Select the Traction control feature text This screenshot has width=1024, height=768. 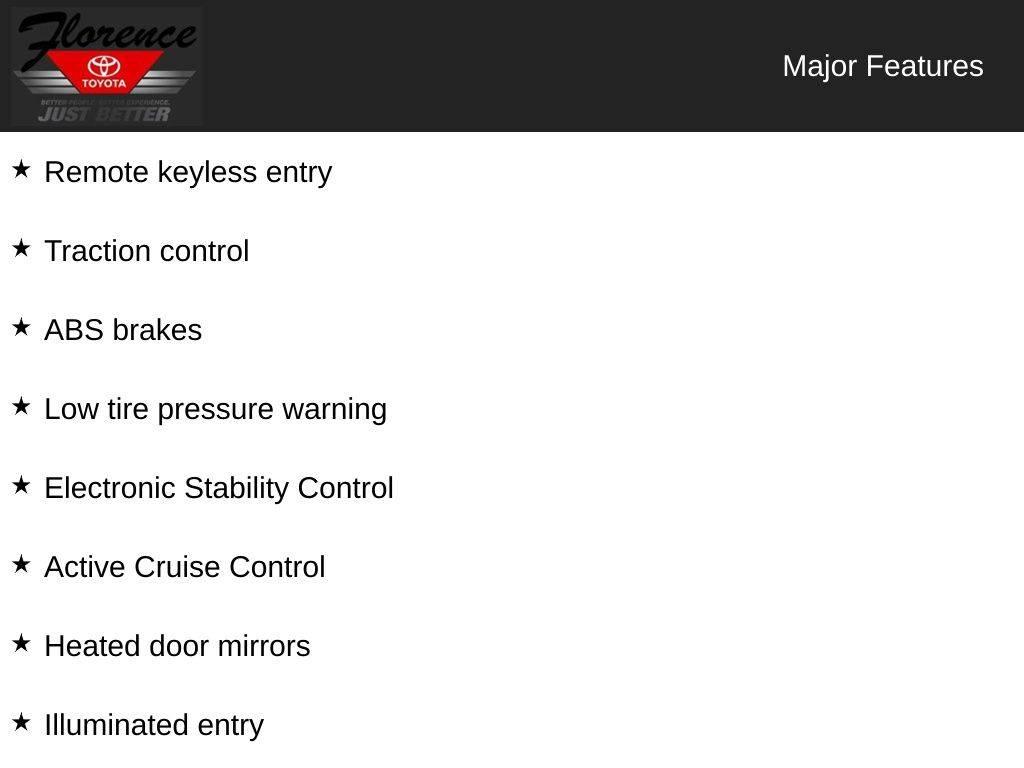click(x=147, y=251)
